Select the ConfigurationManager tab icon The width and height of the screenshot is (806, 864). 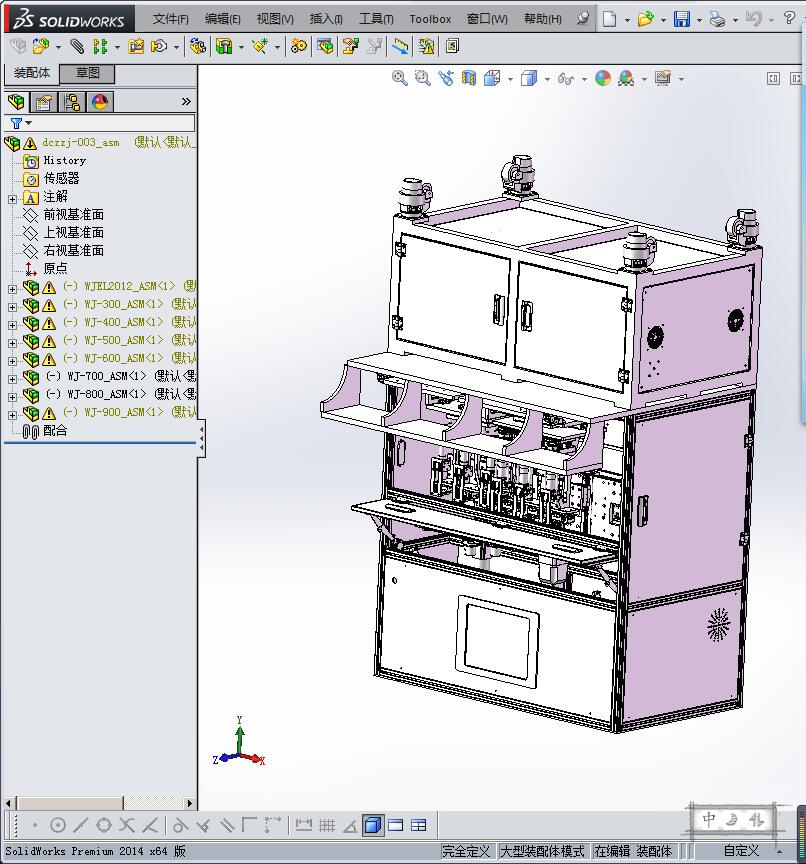[x=72, y=102]
